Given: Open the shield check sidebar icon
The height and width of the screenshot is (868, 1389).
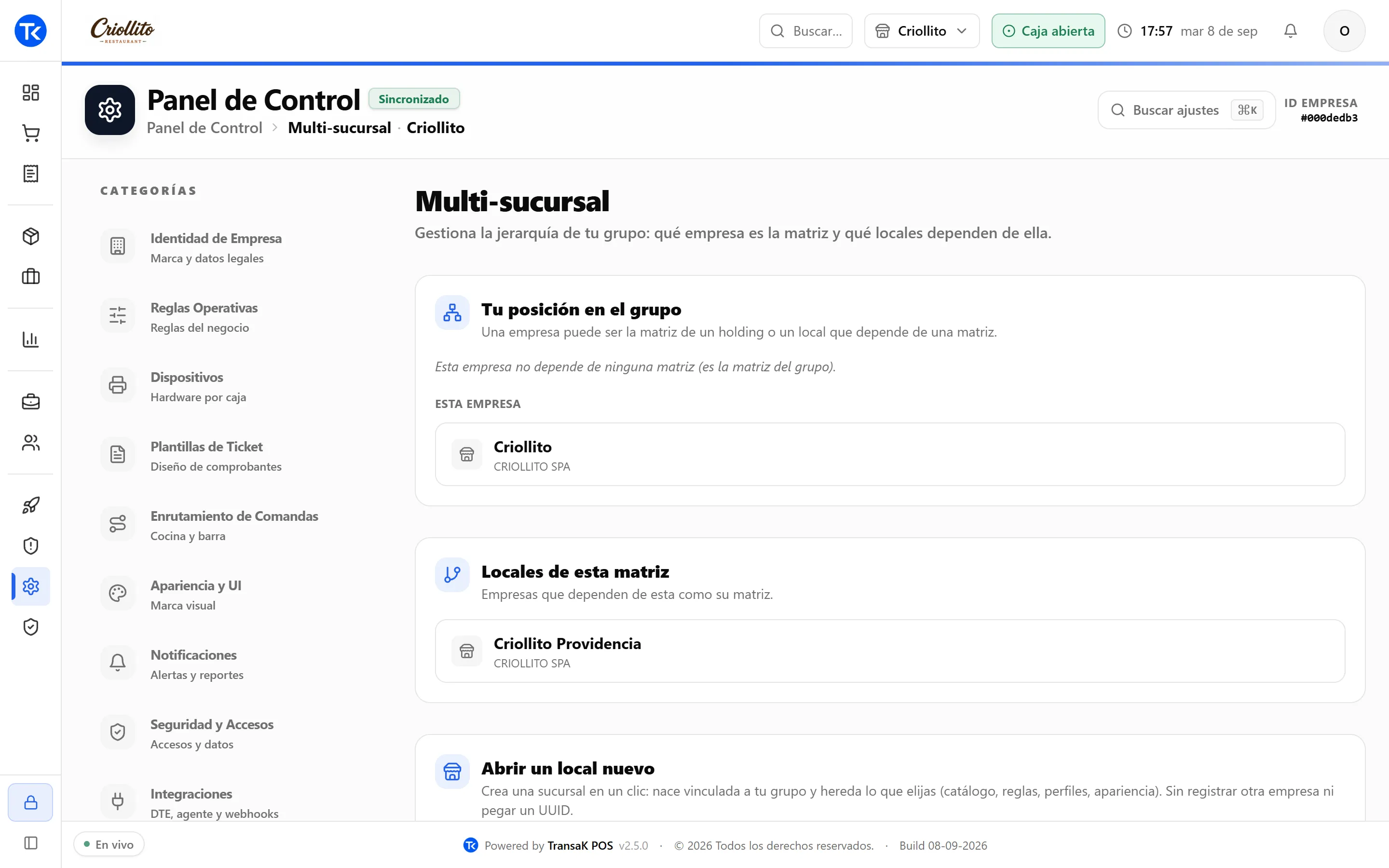Looking at the screenshot, I should point(30,627).
